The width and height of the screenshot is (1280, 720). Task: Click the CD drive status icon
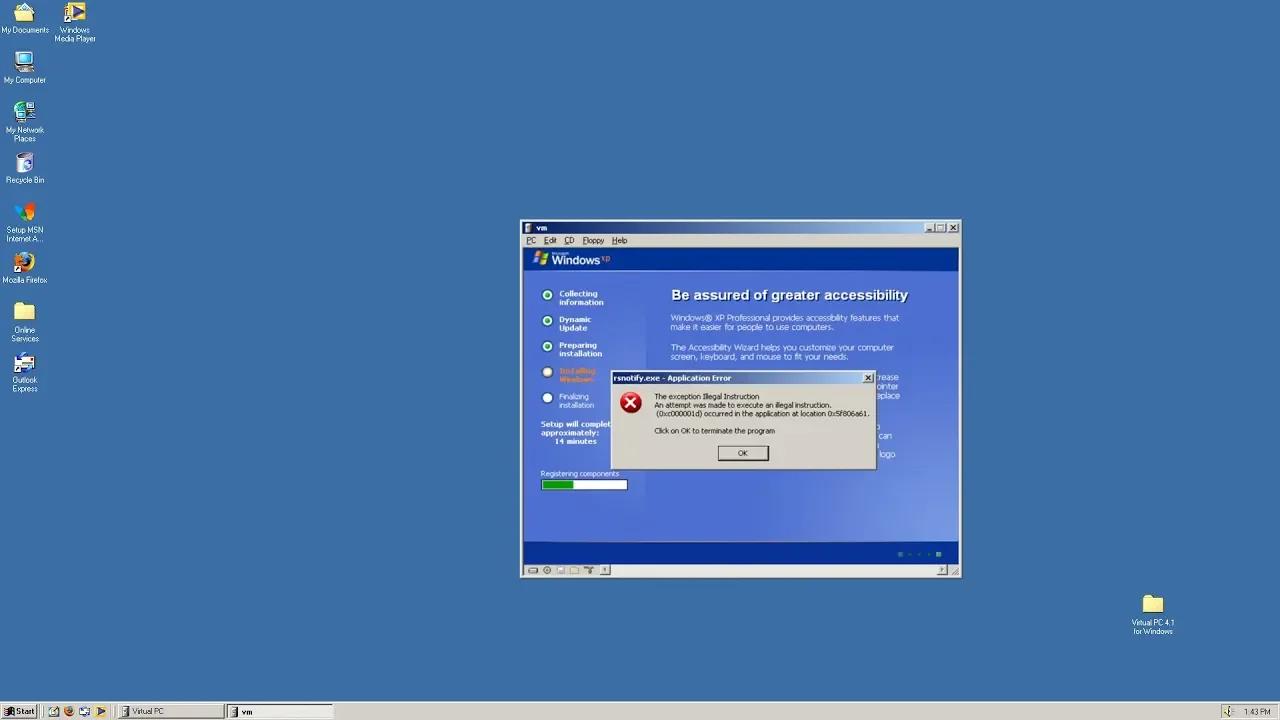547,570
